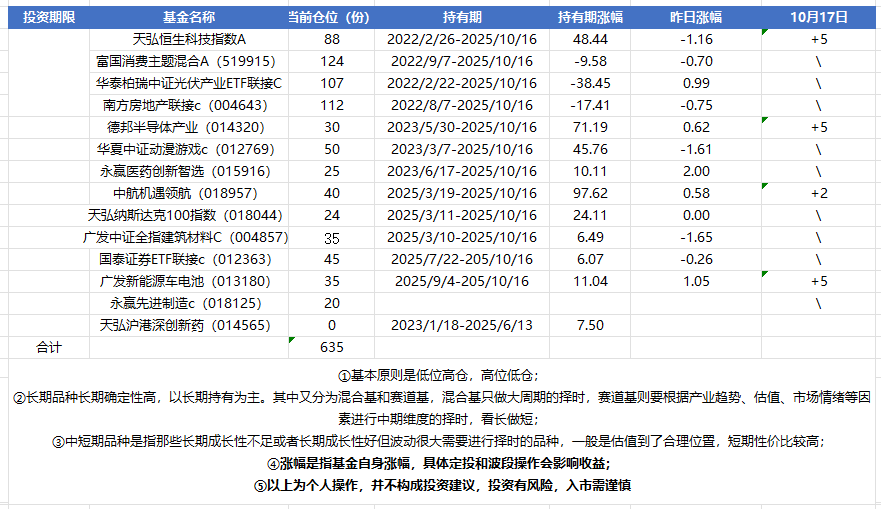Screen dimensions: 881x509
Task: Click holding return value 11.04
Action: click(x=590, y=281)
